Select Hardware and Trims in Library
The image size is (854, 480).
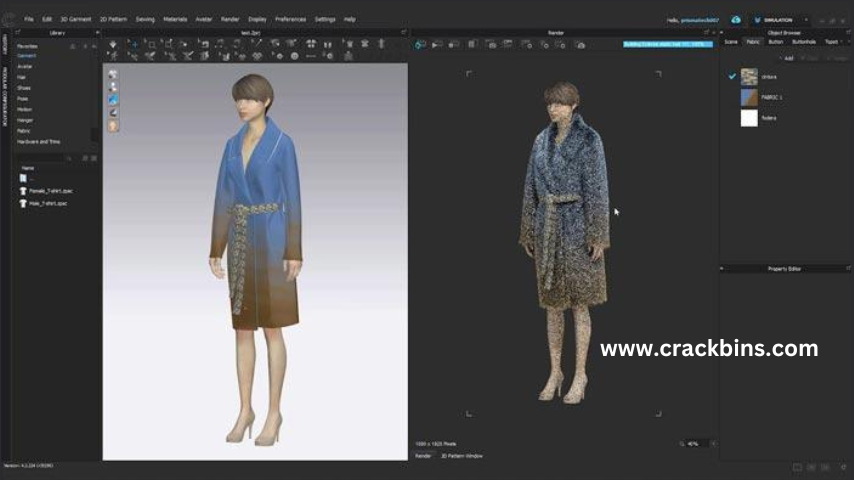pos(38,141)
